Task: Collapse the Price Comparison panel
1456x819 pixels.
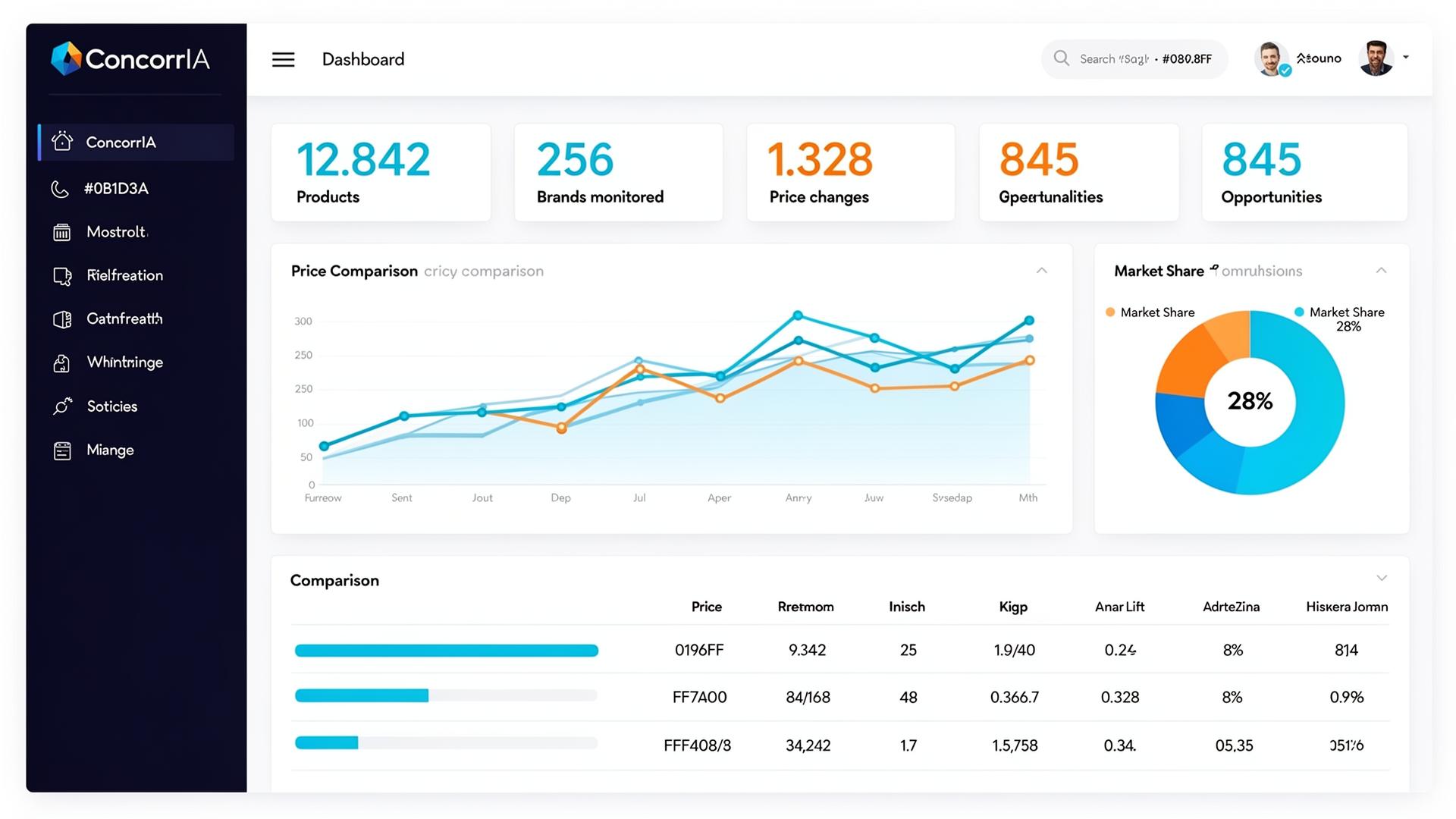Action: pos(1042,271)
